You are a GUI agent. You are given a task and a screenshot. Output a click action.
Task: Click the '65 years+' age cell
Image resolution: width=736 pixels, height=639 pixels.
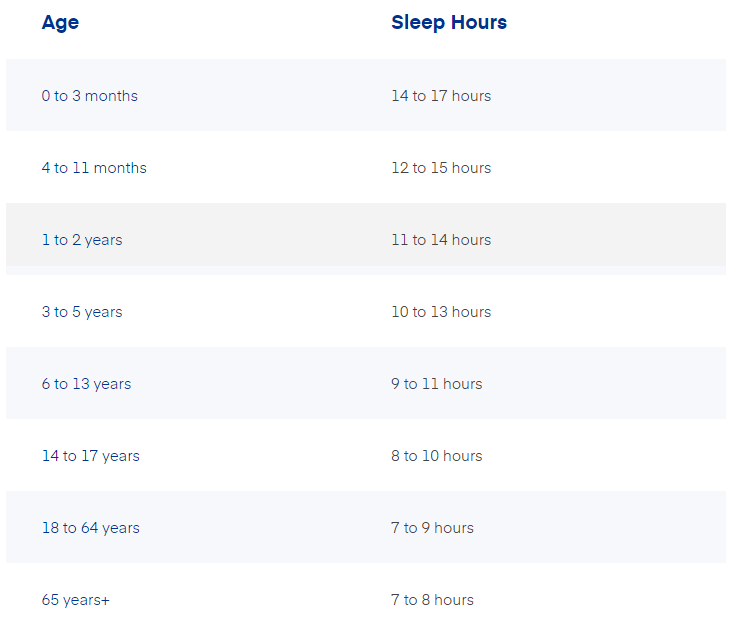tap(76, 600)
